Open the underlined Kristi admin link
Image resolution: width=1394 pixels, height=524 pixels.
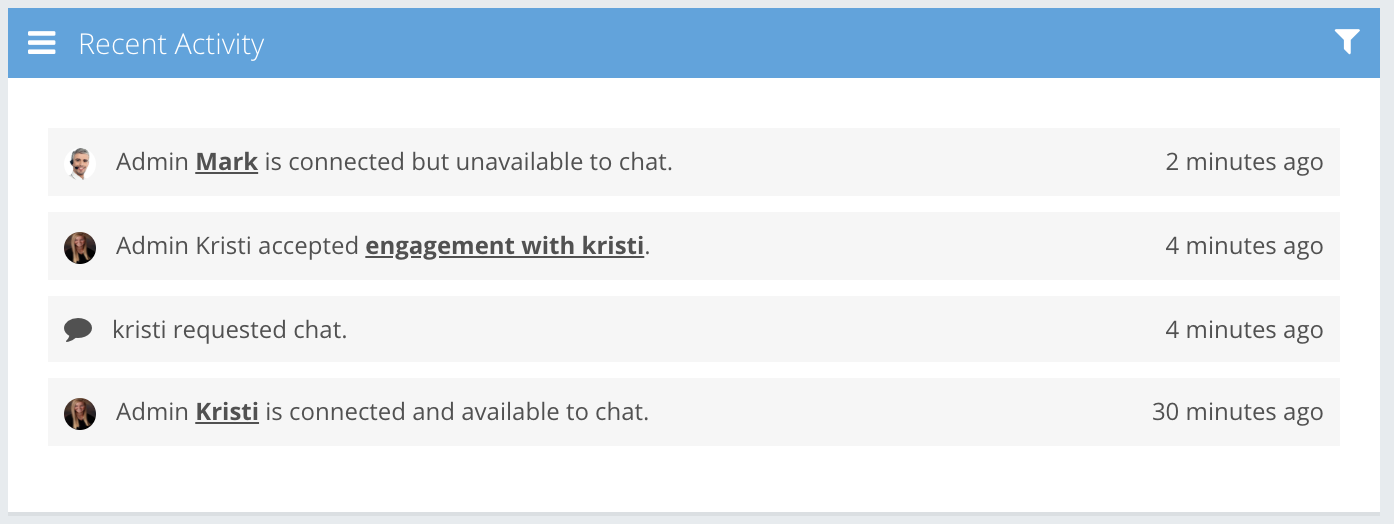[x=227, y=412]
